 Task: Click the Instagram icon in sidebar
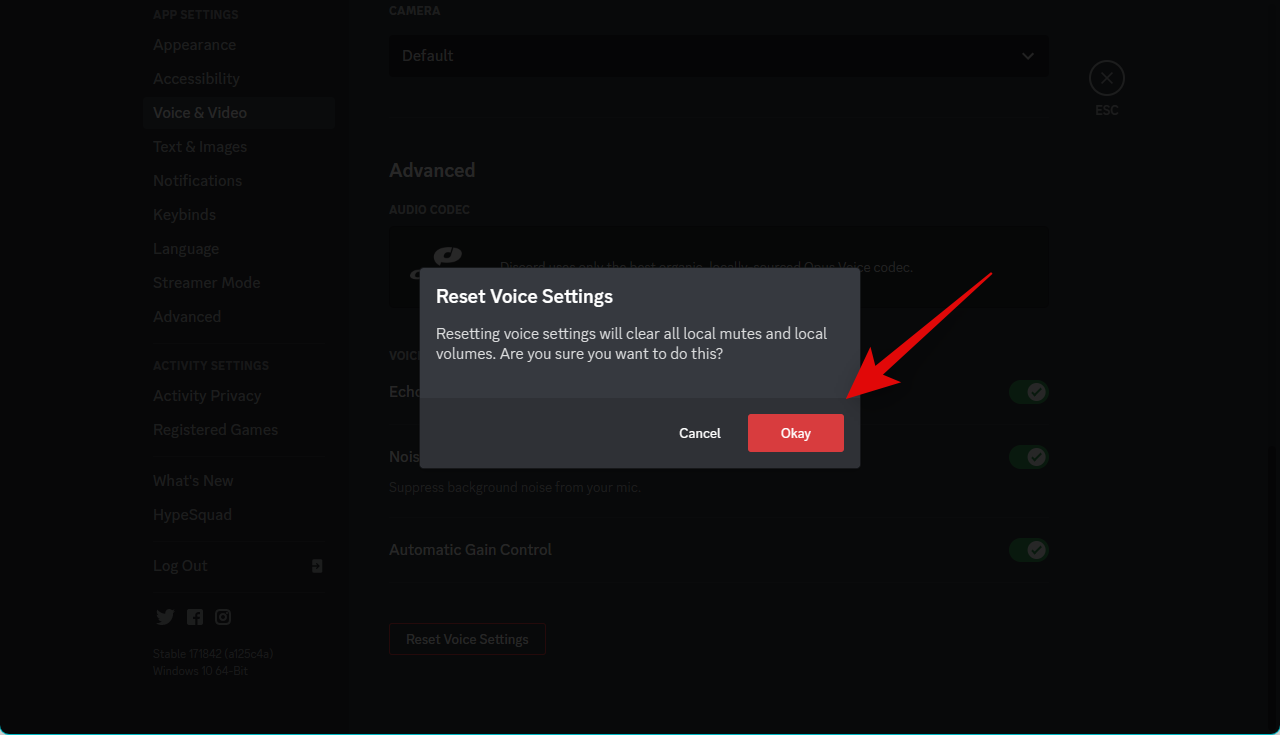[223, 617]
